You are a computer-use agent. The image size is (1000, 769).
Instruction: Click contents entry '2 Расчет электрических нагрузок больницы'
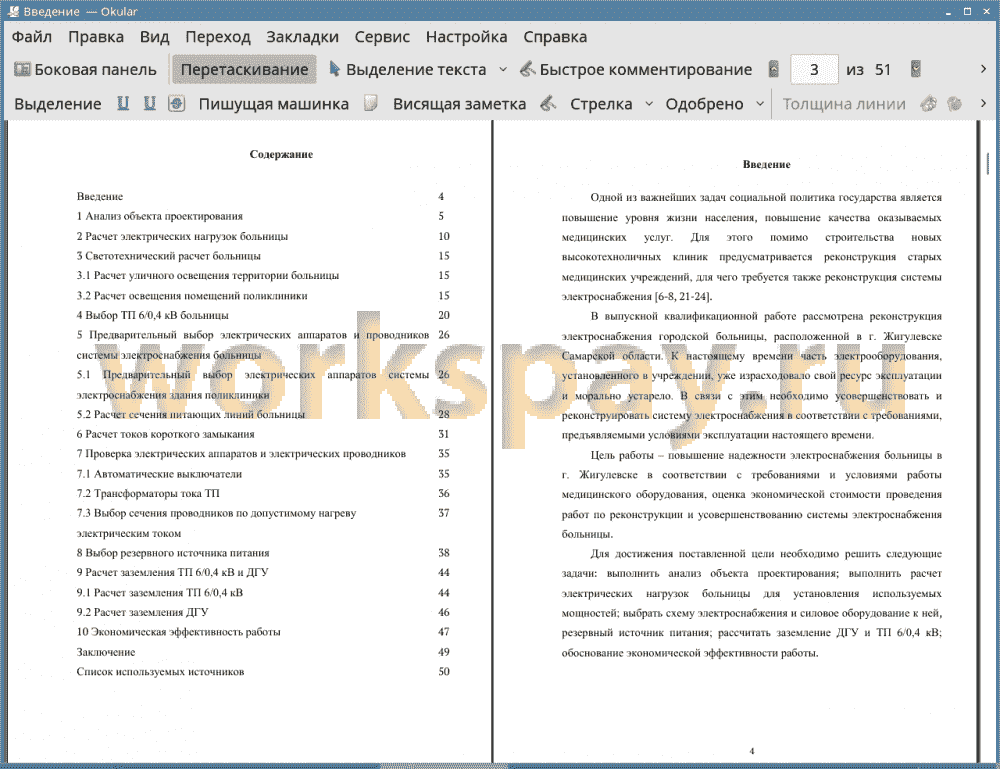[x=182, y=237]
